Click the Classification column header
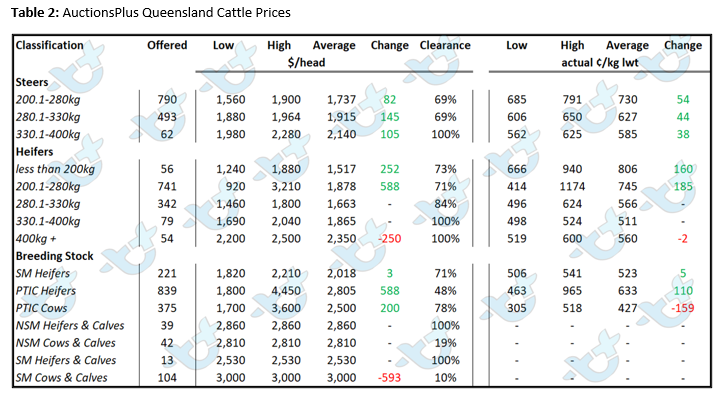The width and height of the screenshot is (720, 395). (x=50, y=45)
